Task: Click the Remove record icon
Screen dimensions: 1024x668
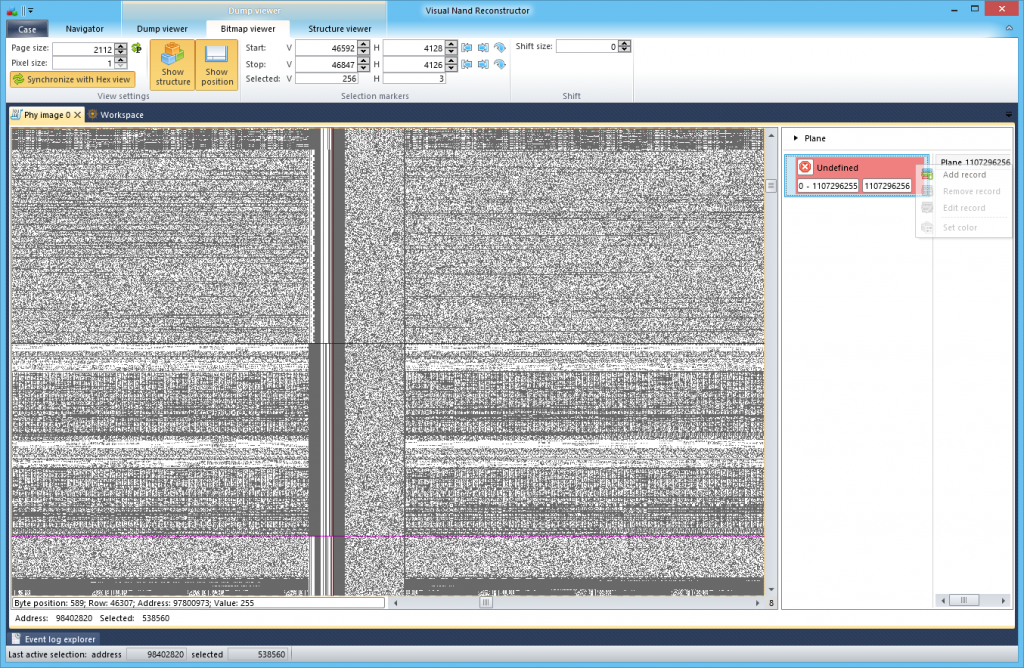Action: 927,191
